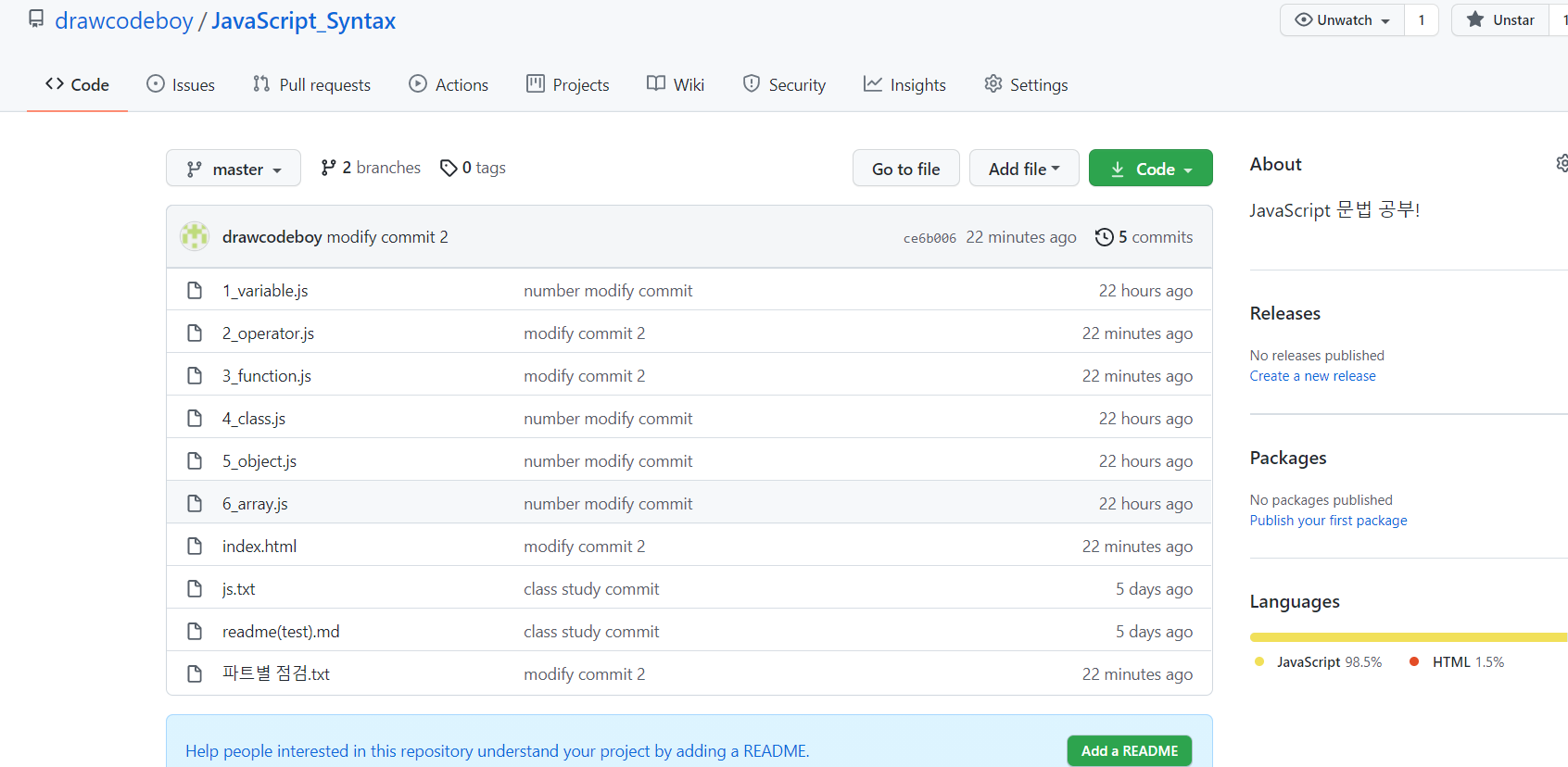Viewport: 1568px width, 767px height.
Task: Click the file icon for 4_class.js
Action: pyautogui.click(x=195, y=419)
